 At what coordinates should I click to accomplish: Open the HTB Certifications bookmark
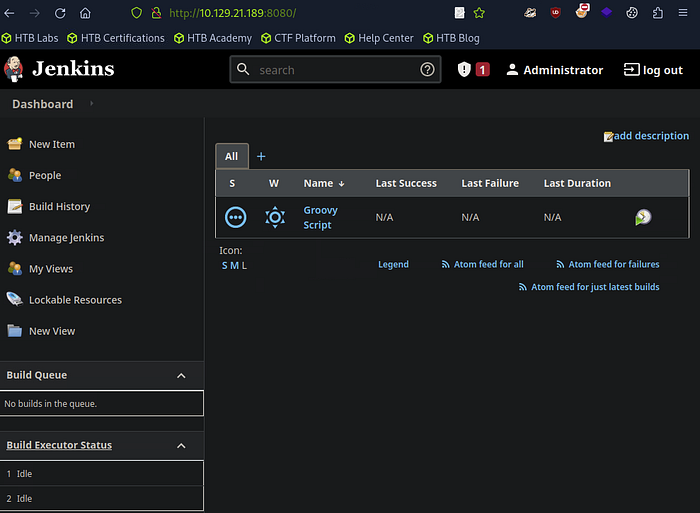tap(116, 38)
